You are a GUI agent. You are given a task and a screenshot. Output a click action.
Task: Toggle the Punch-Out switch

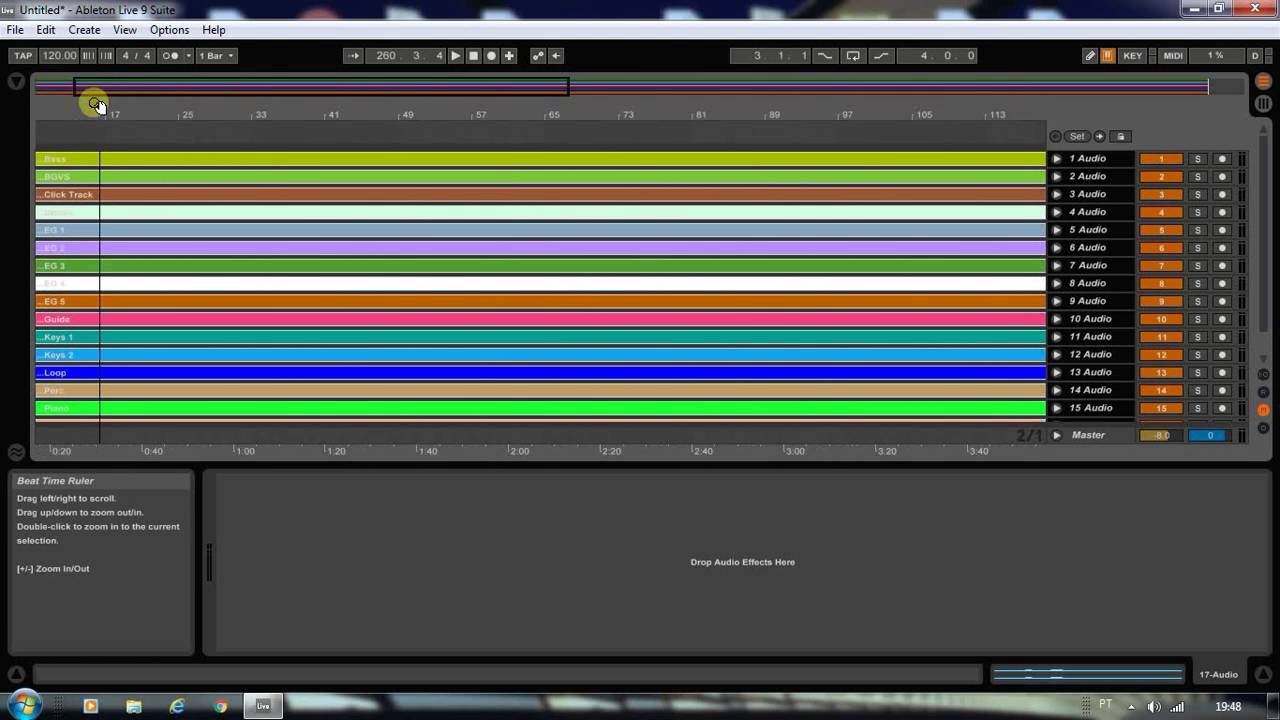coord(881,56)
